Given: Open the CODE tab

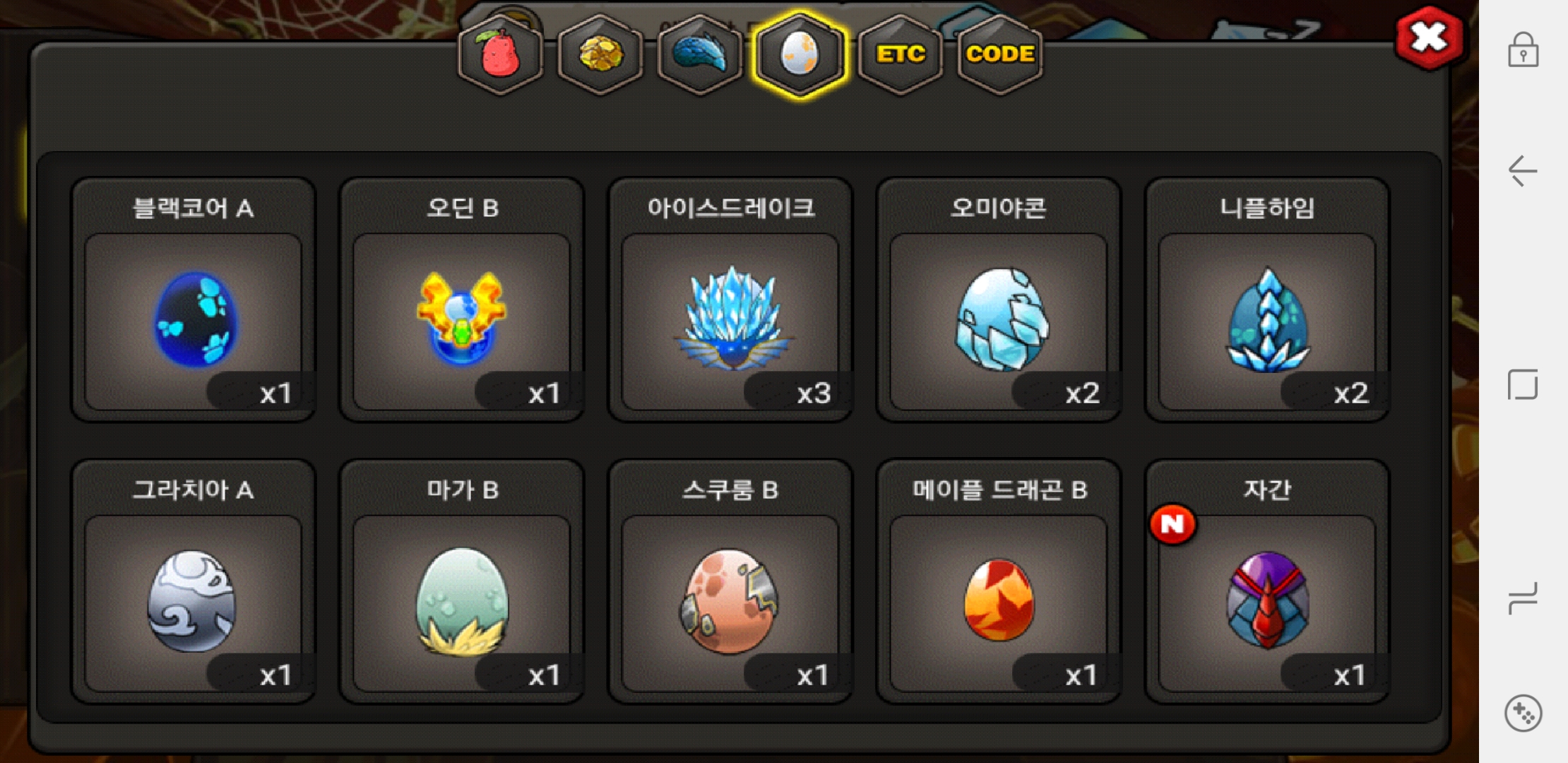Looking at the screenshot, I should [1000, 55].
